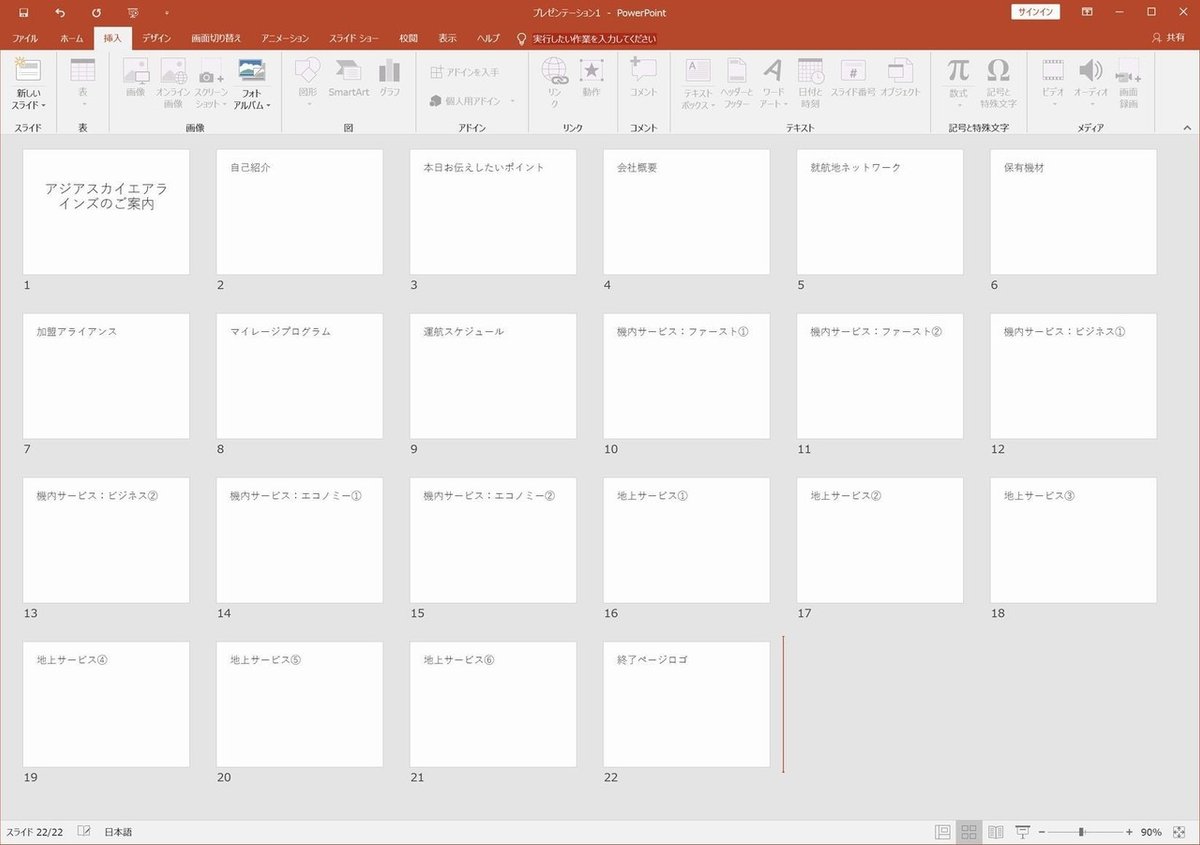Click the 90% zoom level
1200x845 pixels.
pos(1151,832)
